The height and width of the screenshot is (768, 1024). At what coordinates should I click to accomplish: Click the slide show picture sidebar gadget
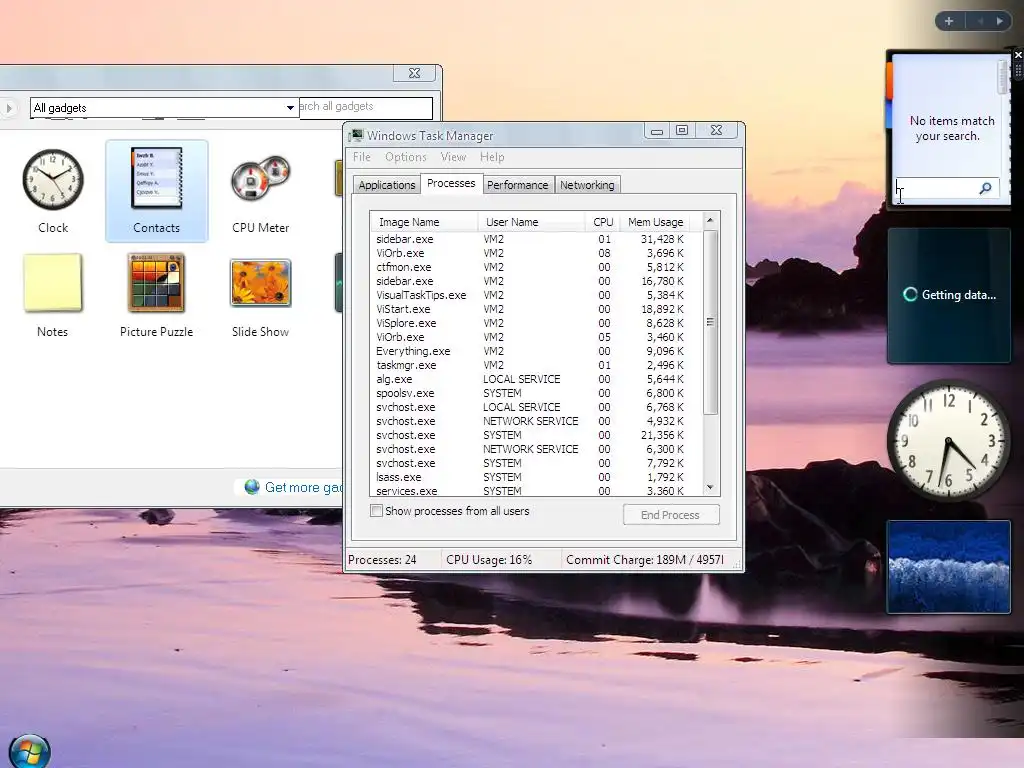(948, 567)
